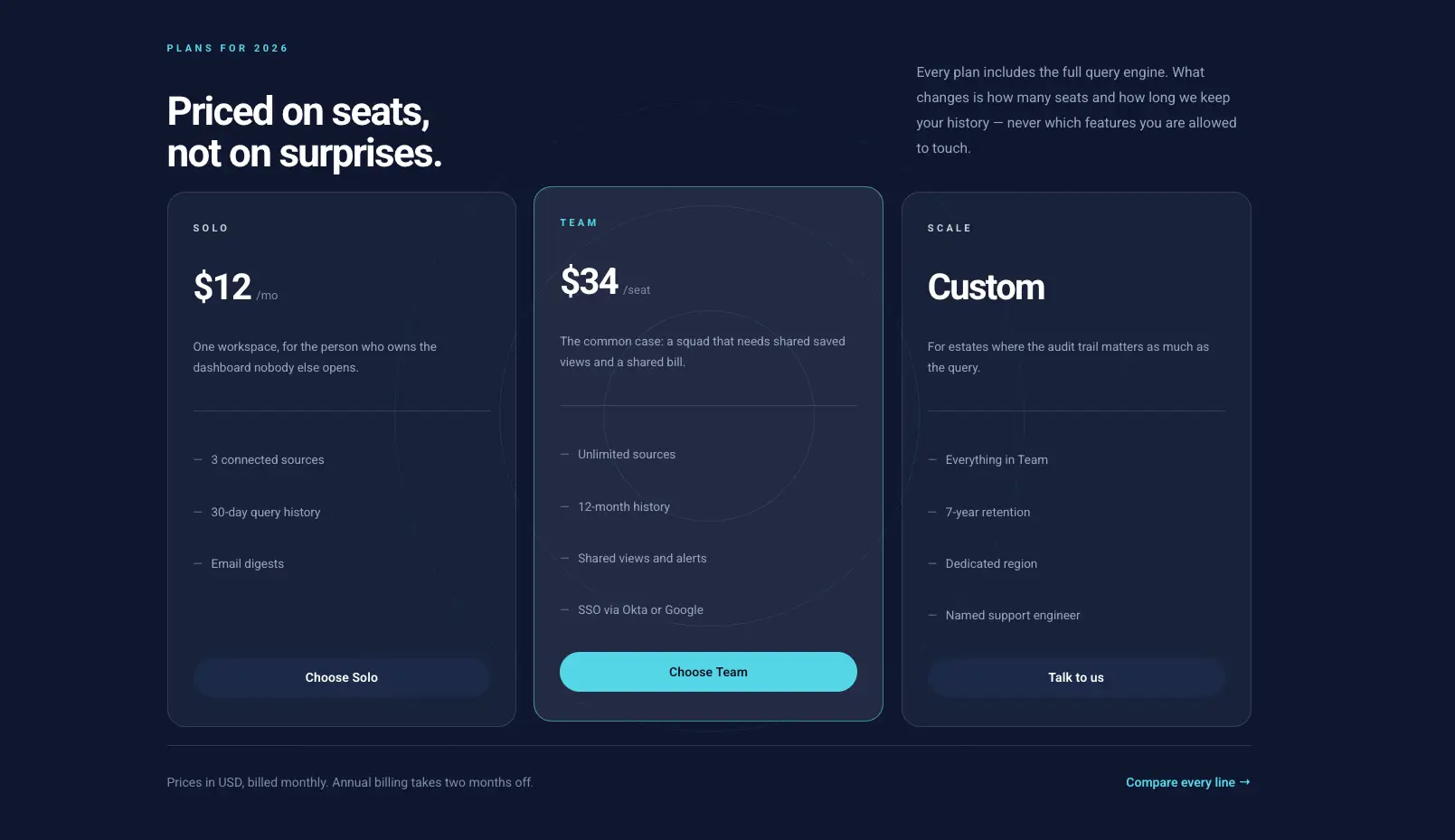Screen dimensions: 1455x840
Task: Click the Choose Solo button
Action: point(341,677)
